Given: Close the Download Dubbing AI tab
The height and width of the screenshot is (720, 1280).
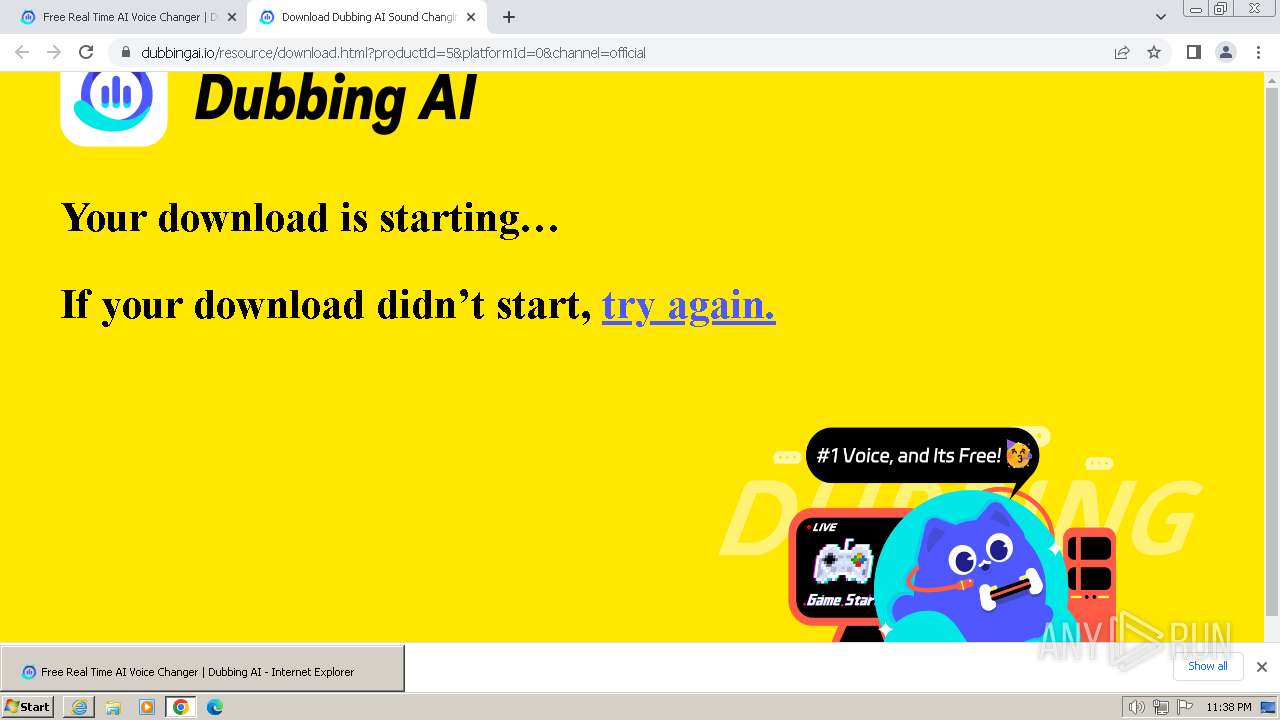Looking at the screenshot, I should coord(471,17).
